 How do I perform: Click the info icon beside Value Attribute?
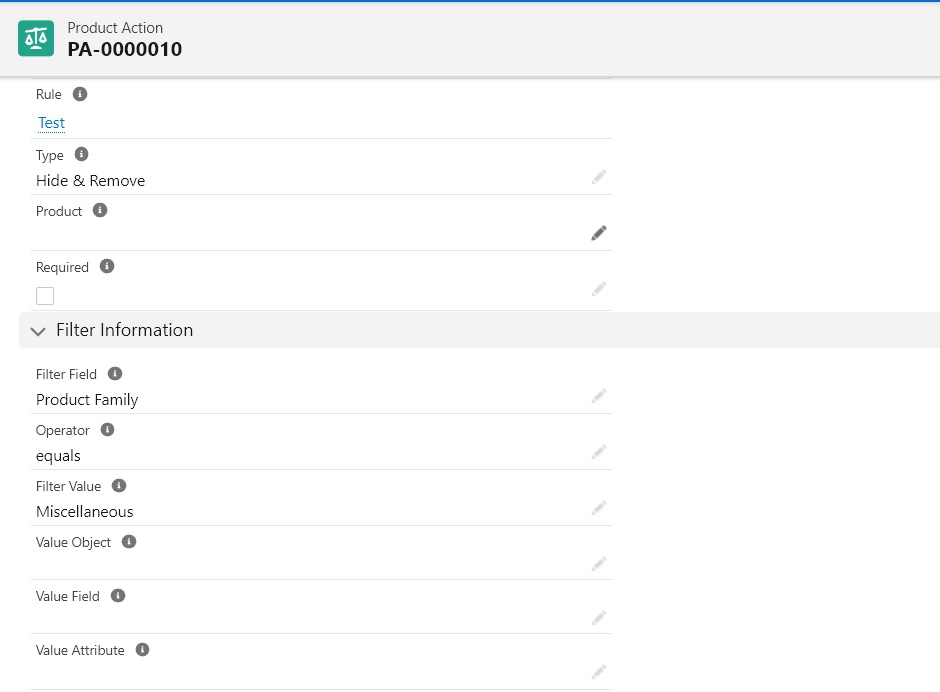coord(142,649)
